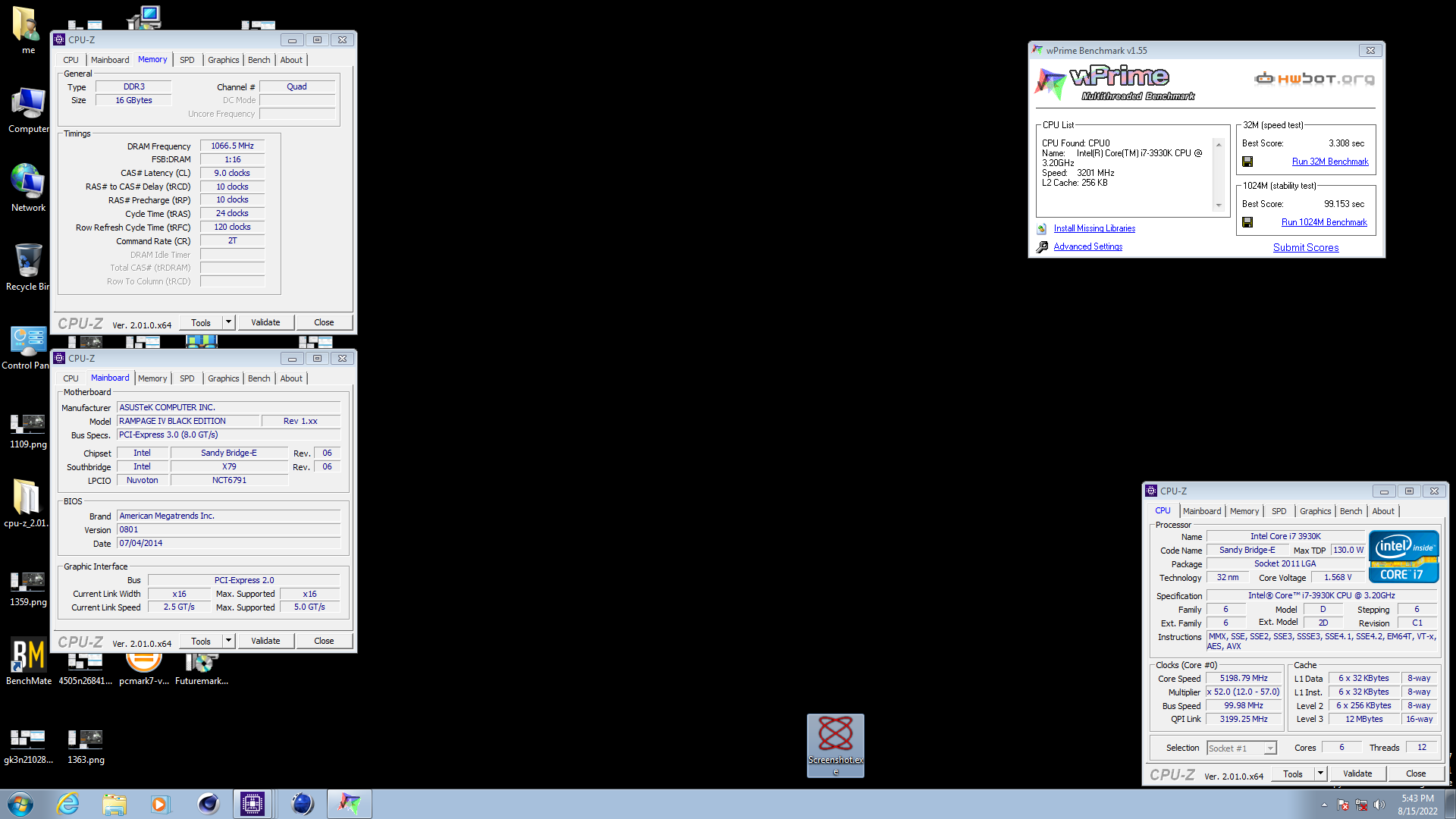Screen dimensions: 1456x819
Task: Click the hwbot.org logo in wPrime
Action: pos(1314,78)
